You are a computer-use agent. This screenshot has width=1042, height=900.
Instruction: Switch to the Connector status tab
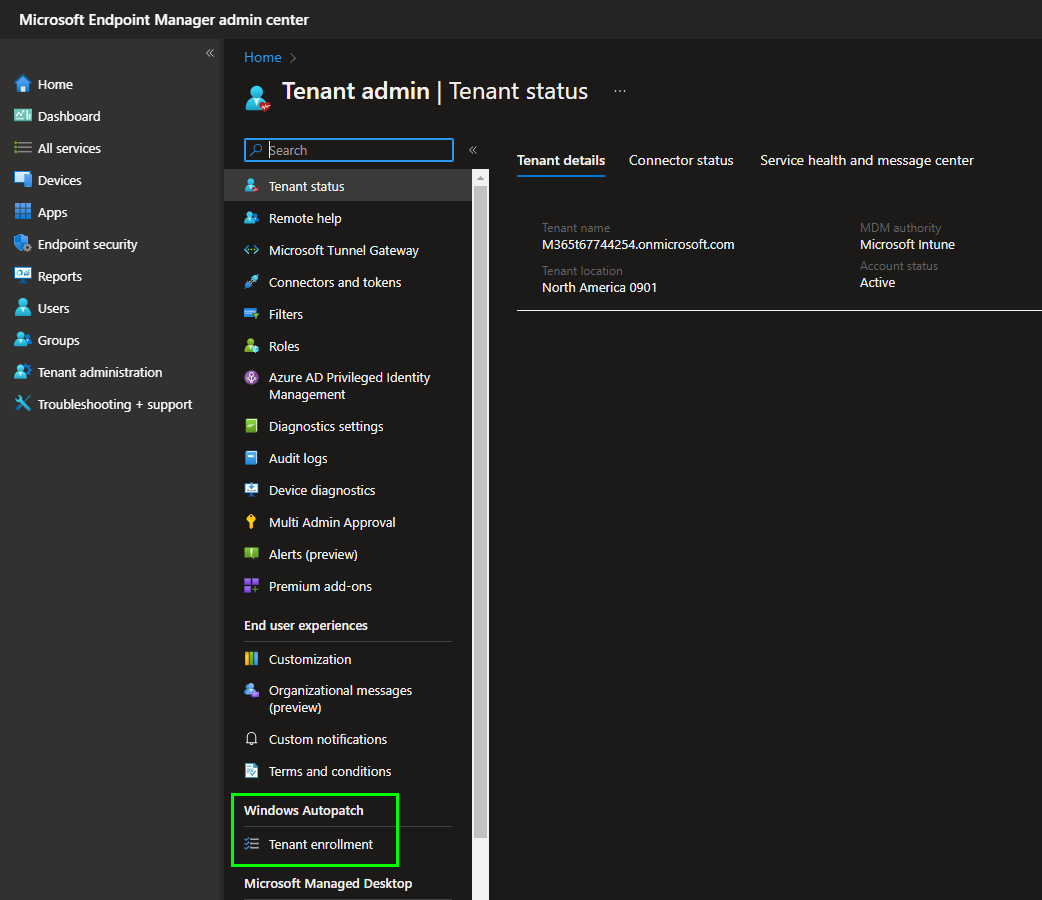pos(681,160)
